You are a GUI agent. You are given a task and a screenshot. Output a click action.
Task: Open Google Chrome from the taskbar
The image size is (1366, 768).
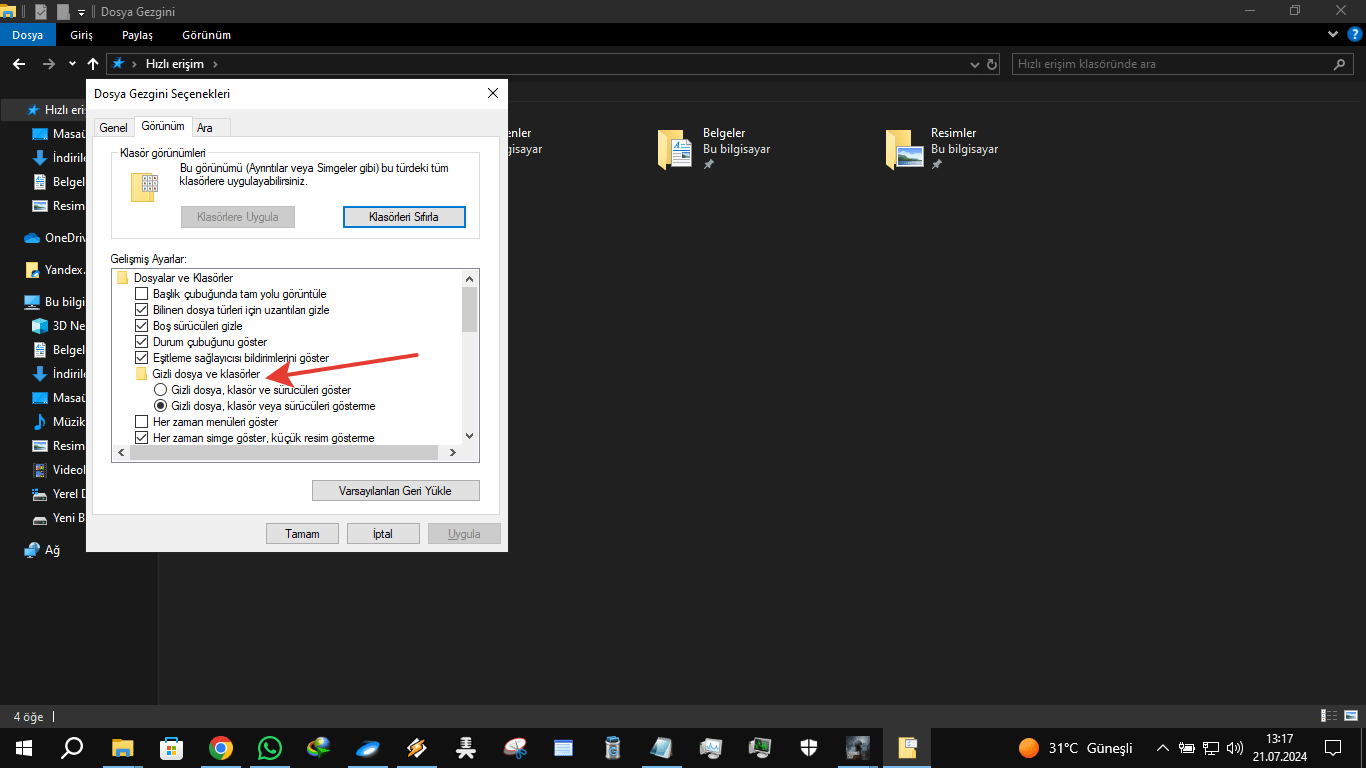tap(221, 748)
